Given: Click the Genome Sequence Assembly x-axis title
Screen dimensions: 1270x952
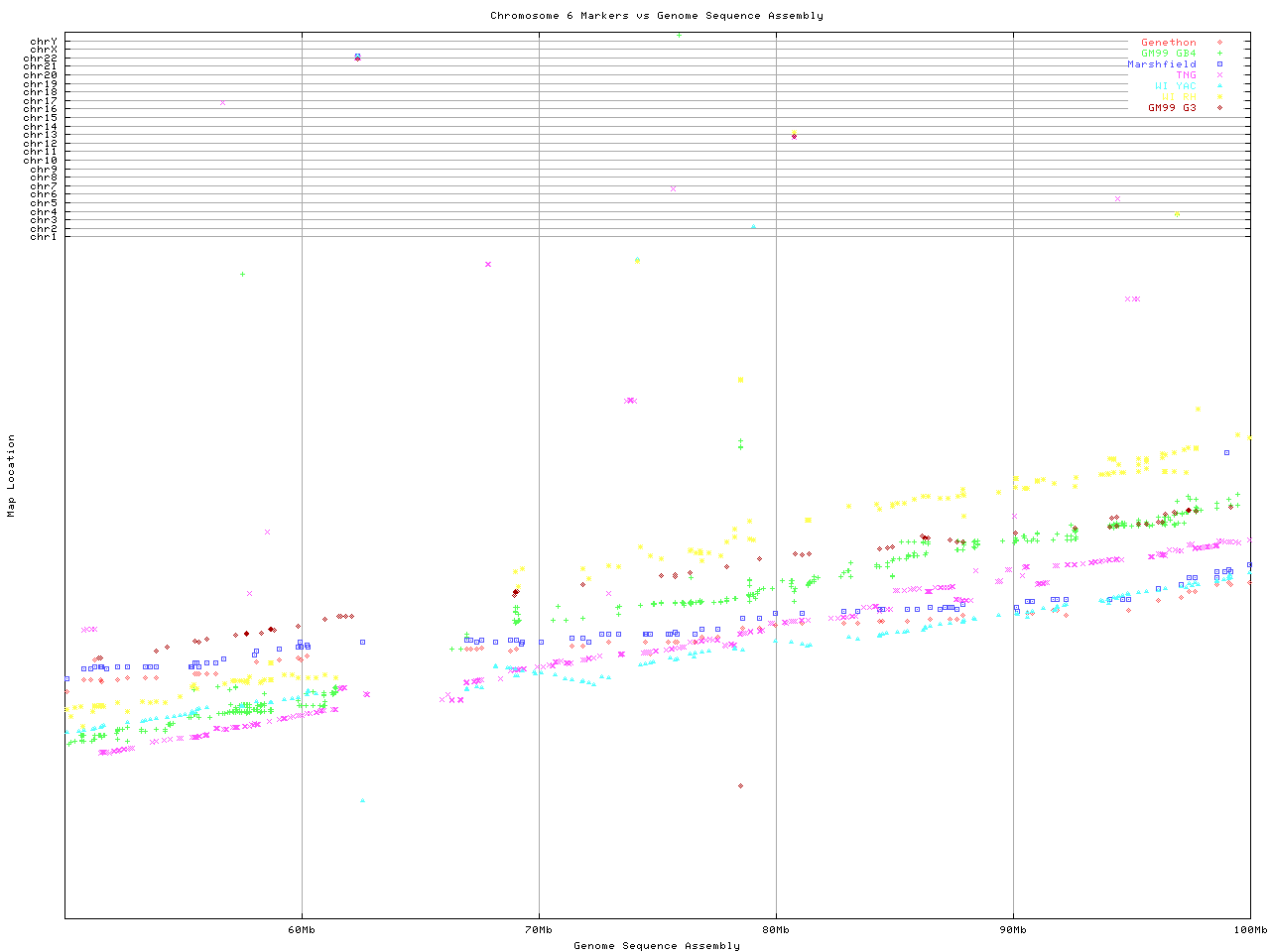Looking at the screenshot, I should [656, 945].
